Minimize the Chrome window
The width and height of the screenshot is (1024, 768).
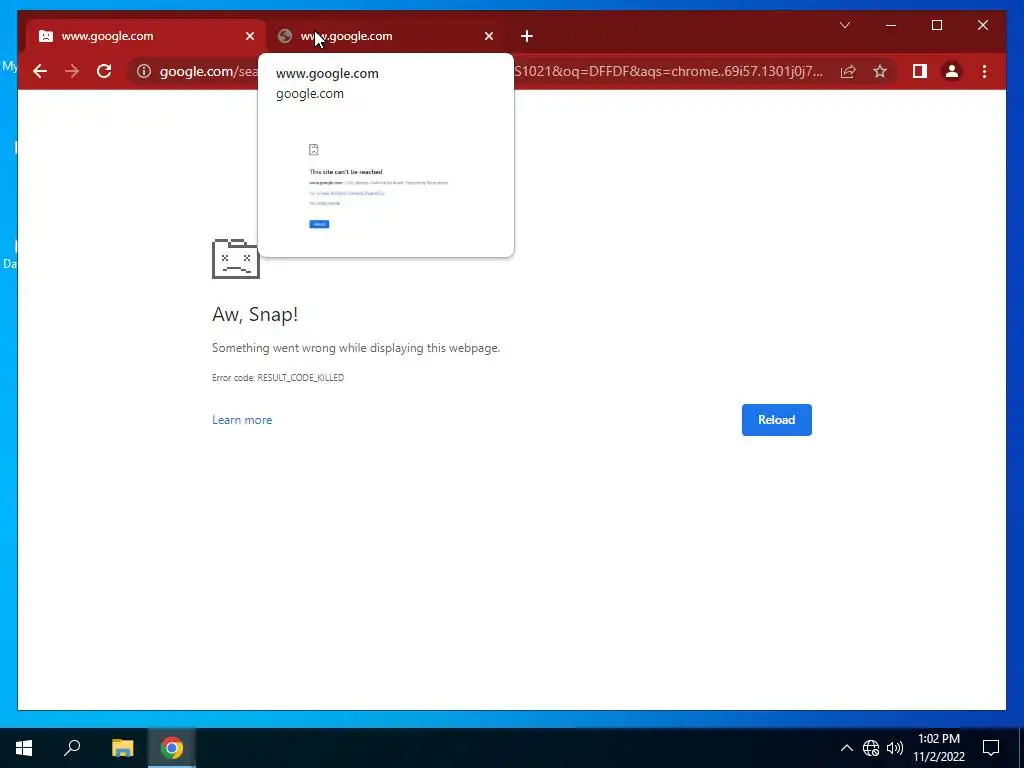click(891, 25)
